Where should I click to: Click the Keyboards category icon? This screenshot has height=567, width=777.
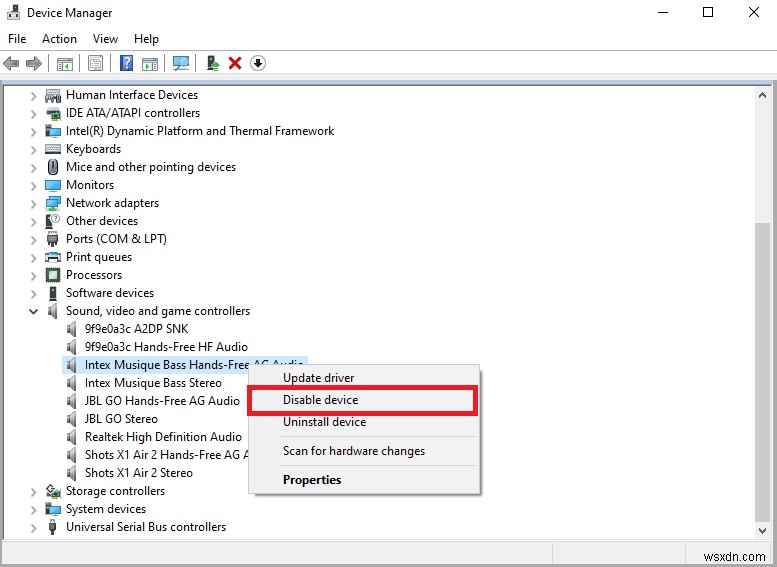coord(53,149)
